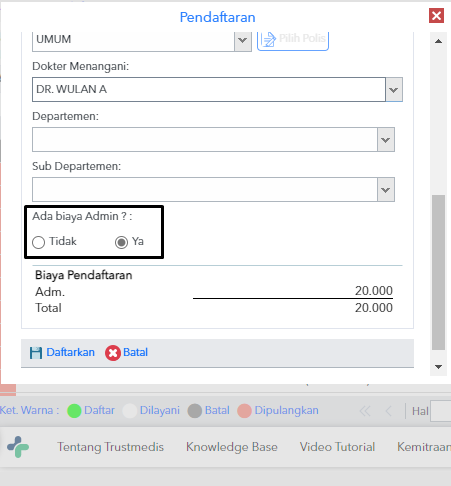Jump to first page with double chevron

365,411
